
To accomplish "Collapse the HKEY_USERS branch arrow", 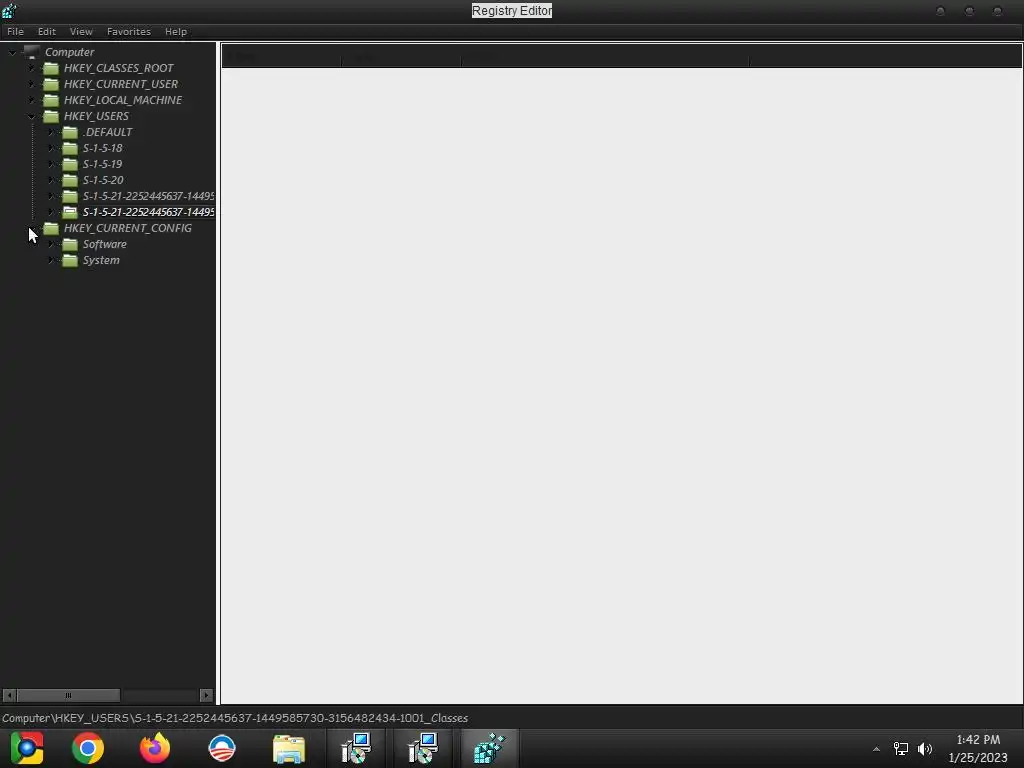I will pyautogui.click(x=31, y=116).
